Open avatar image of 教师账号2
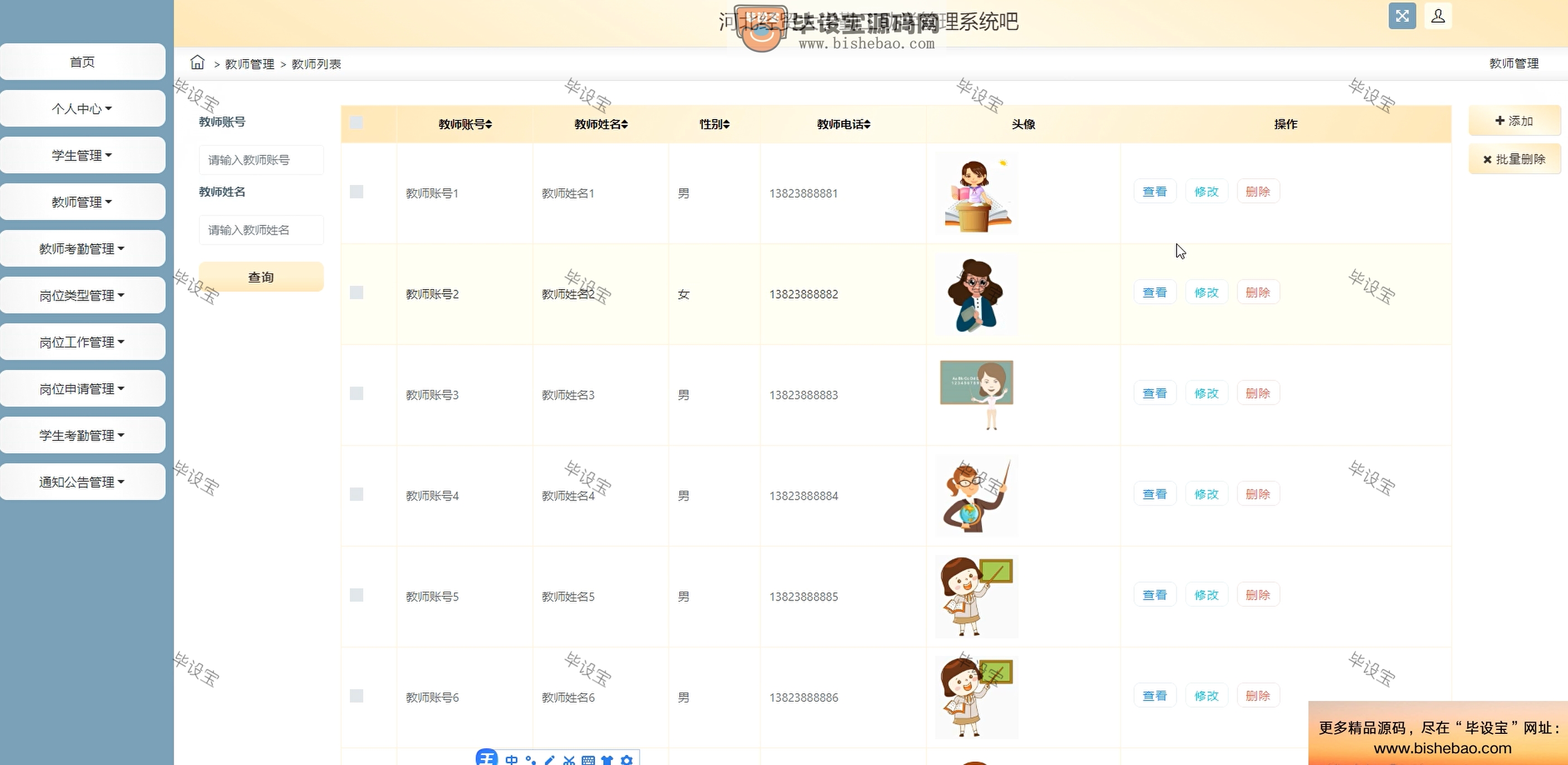 [976, 295]
